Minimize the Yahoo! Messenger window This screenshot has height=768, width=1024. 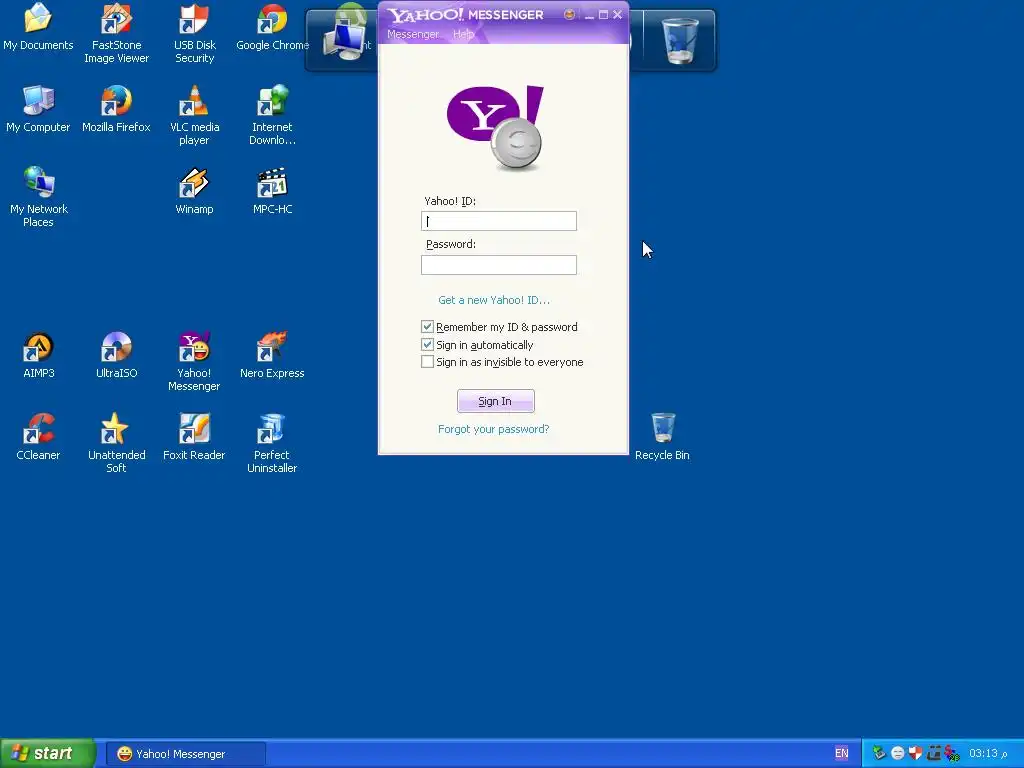[x=589, y=15]
